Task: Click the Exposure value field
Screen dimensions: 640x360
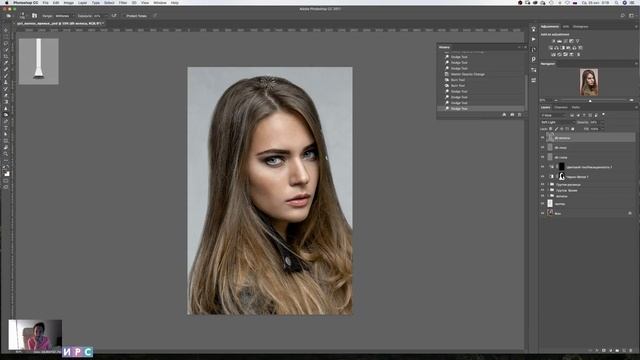Action: [98, 16]
